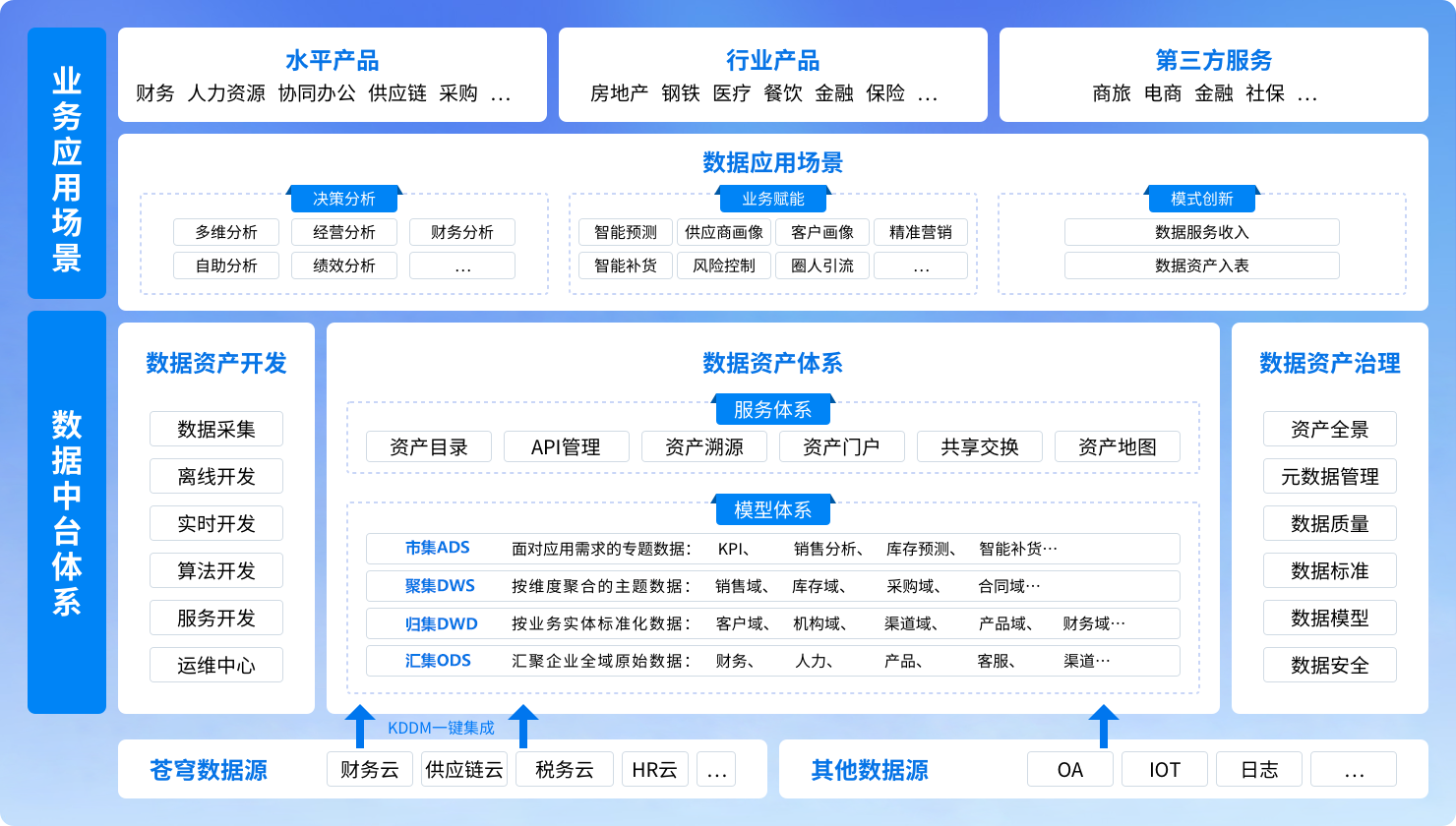The height and width of the screenshot is (826, 1456).
Task: Click the up arrow above 财务云
Action: coord(361,727)
